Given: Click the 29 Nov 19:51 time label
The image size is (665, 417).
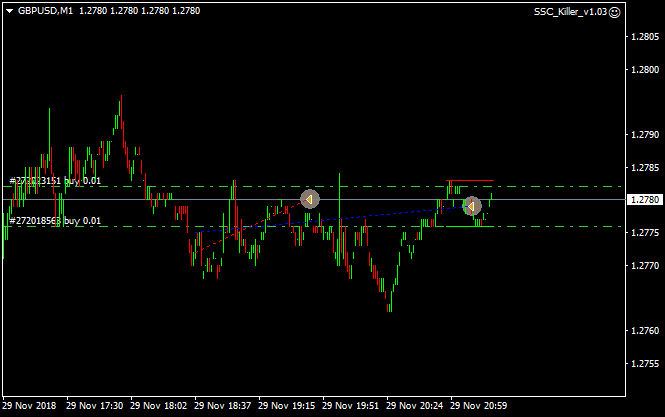Looking at the screenshot, I should 351,406.
